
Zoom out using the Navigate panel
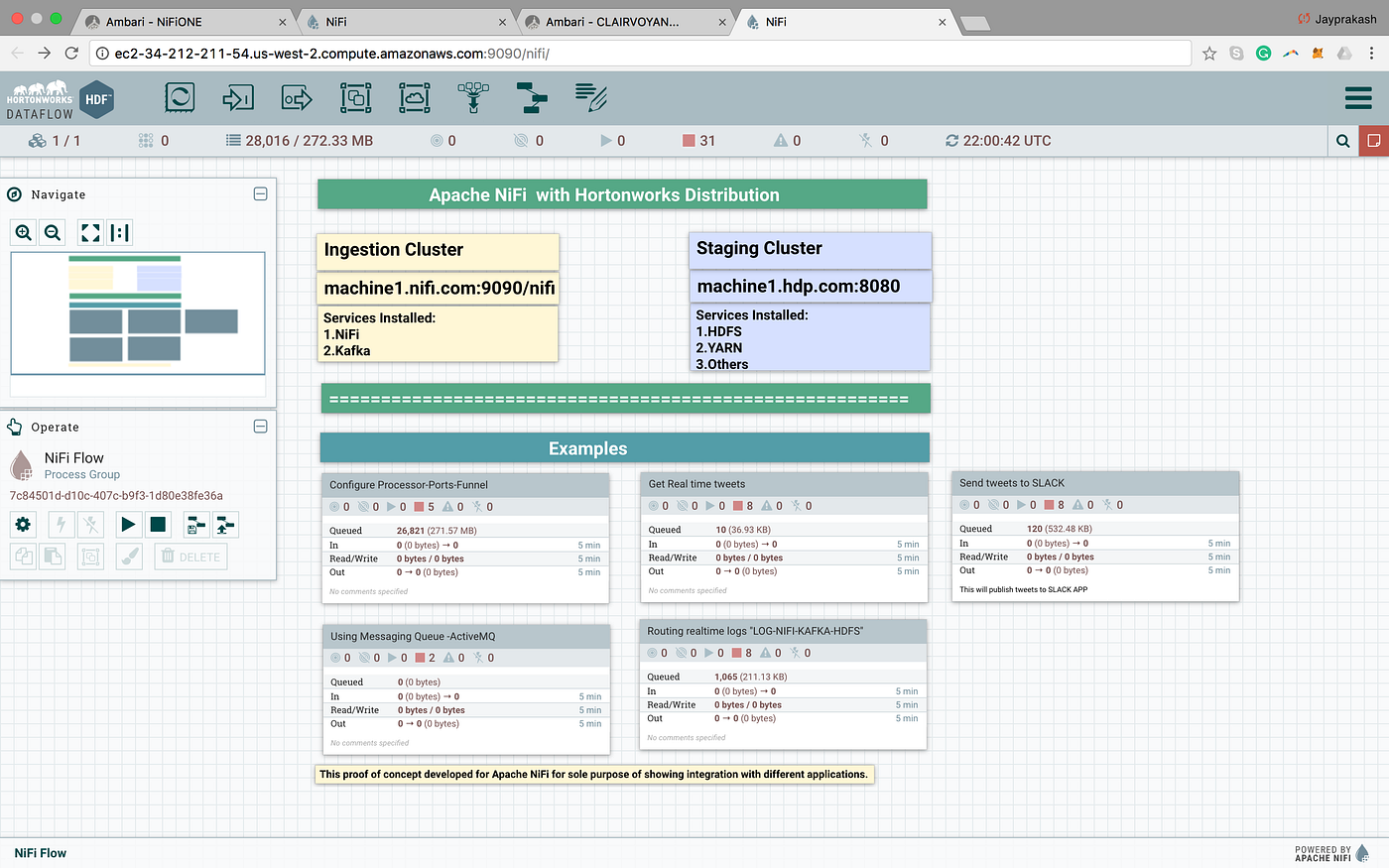click(54, 232)
